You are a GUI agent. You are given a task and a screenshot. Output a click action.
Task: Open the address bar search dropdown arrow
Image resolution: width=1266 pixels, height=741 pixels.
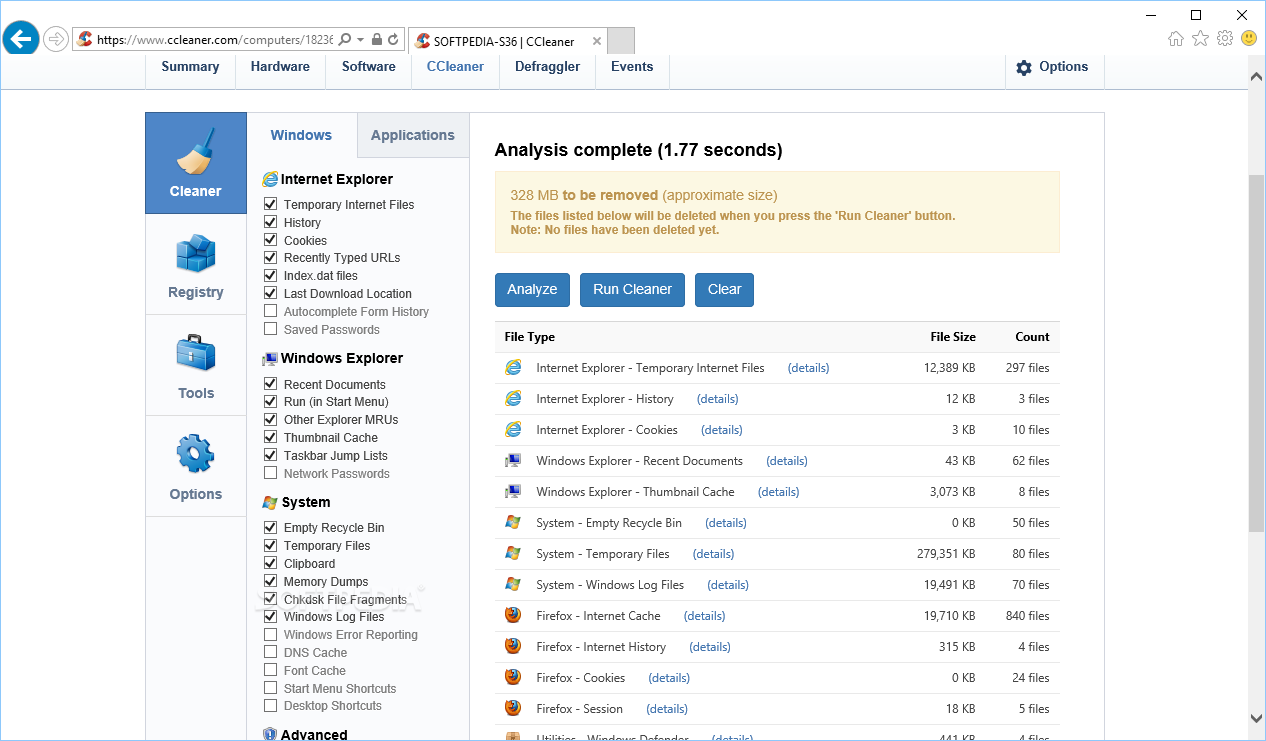(360, 40)
